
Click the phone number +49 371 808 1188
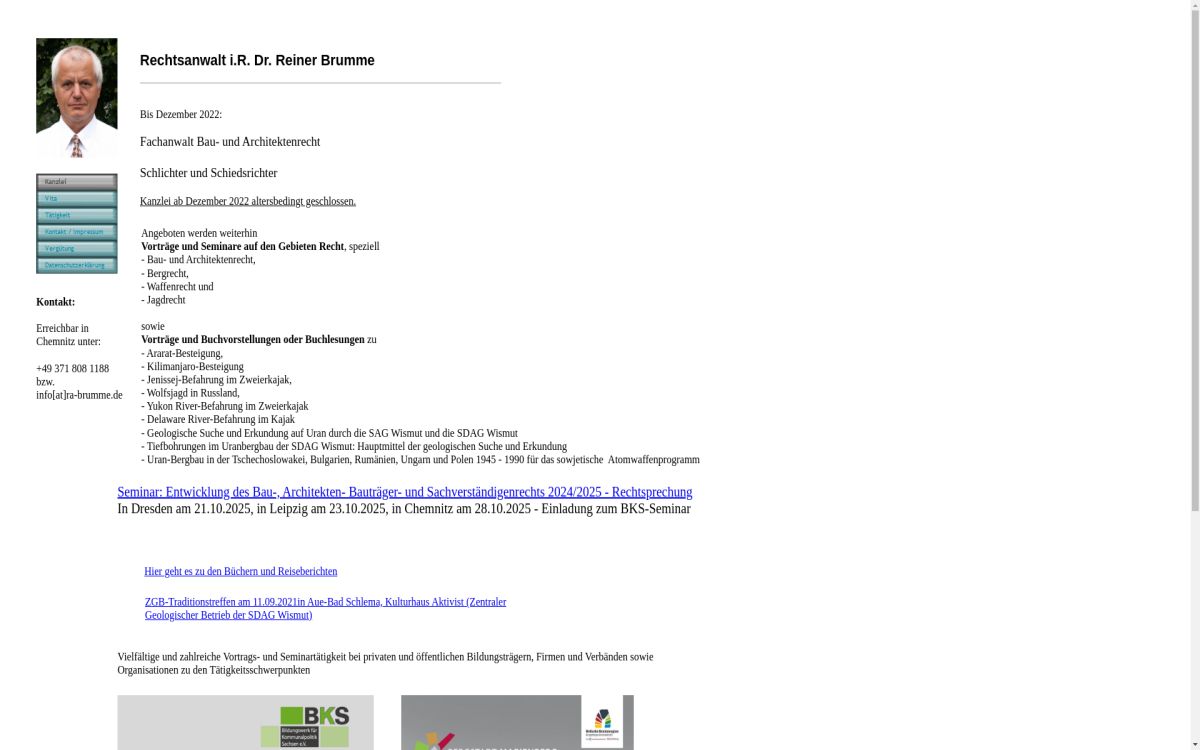coord(72,369)
